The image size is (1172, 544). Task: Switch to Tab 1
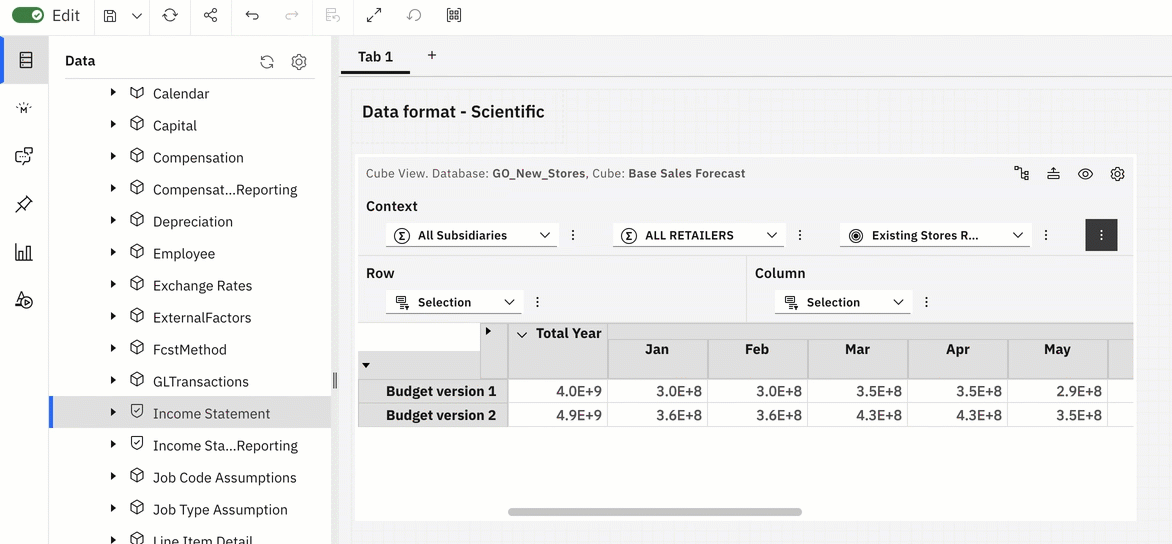[375, 57]
